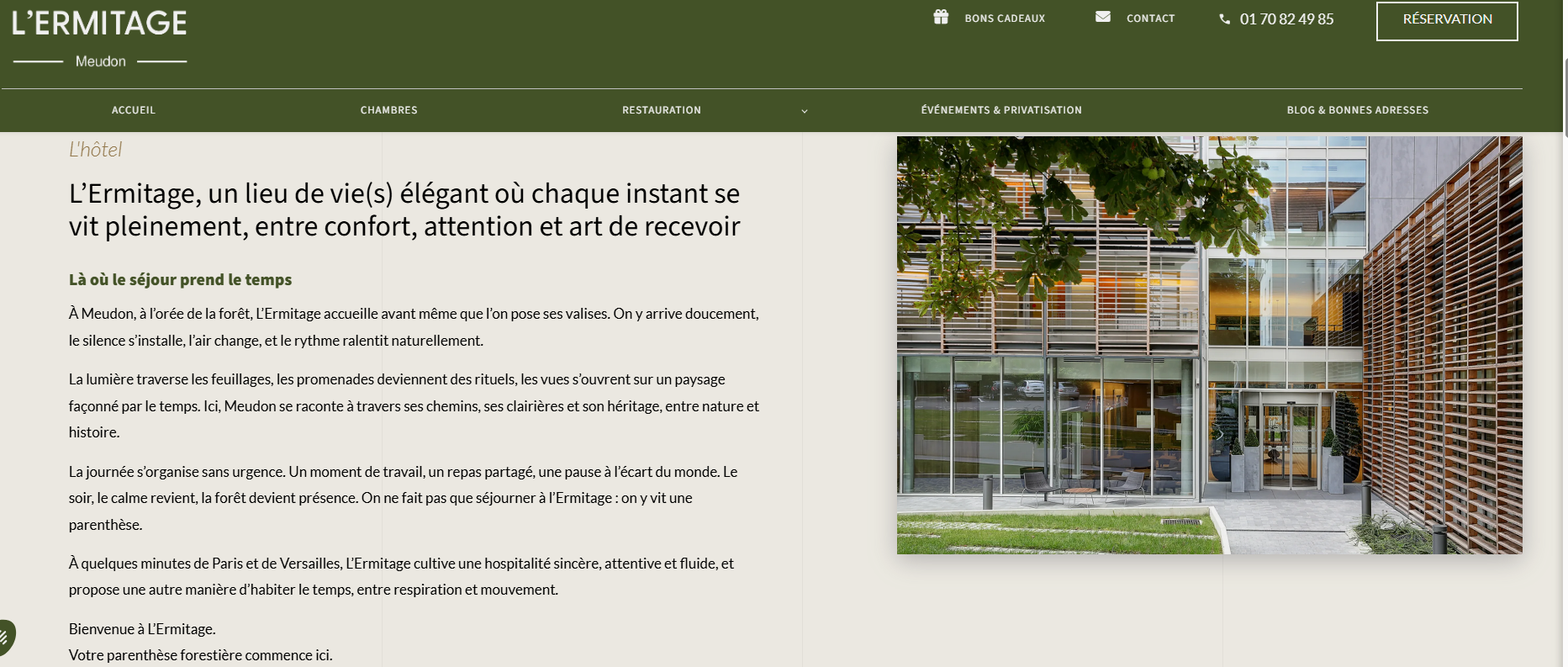
Task: Follow the Contact link
Action: (x=1151, y=19)
